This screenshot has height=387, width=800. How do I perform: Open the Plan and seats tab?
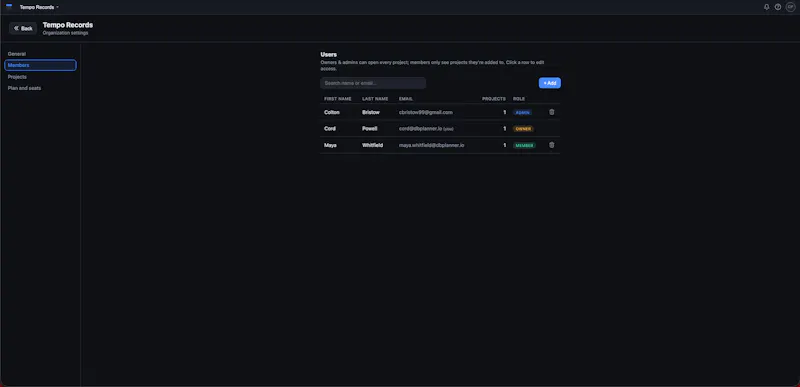coord(40,88)
